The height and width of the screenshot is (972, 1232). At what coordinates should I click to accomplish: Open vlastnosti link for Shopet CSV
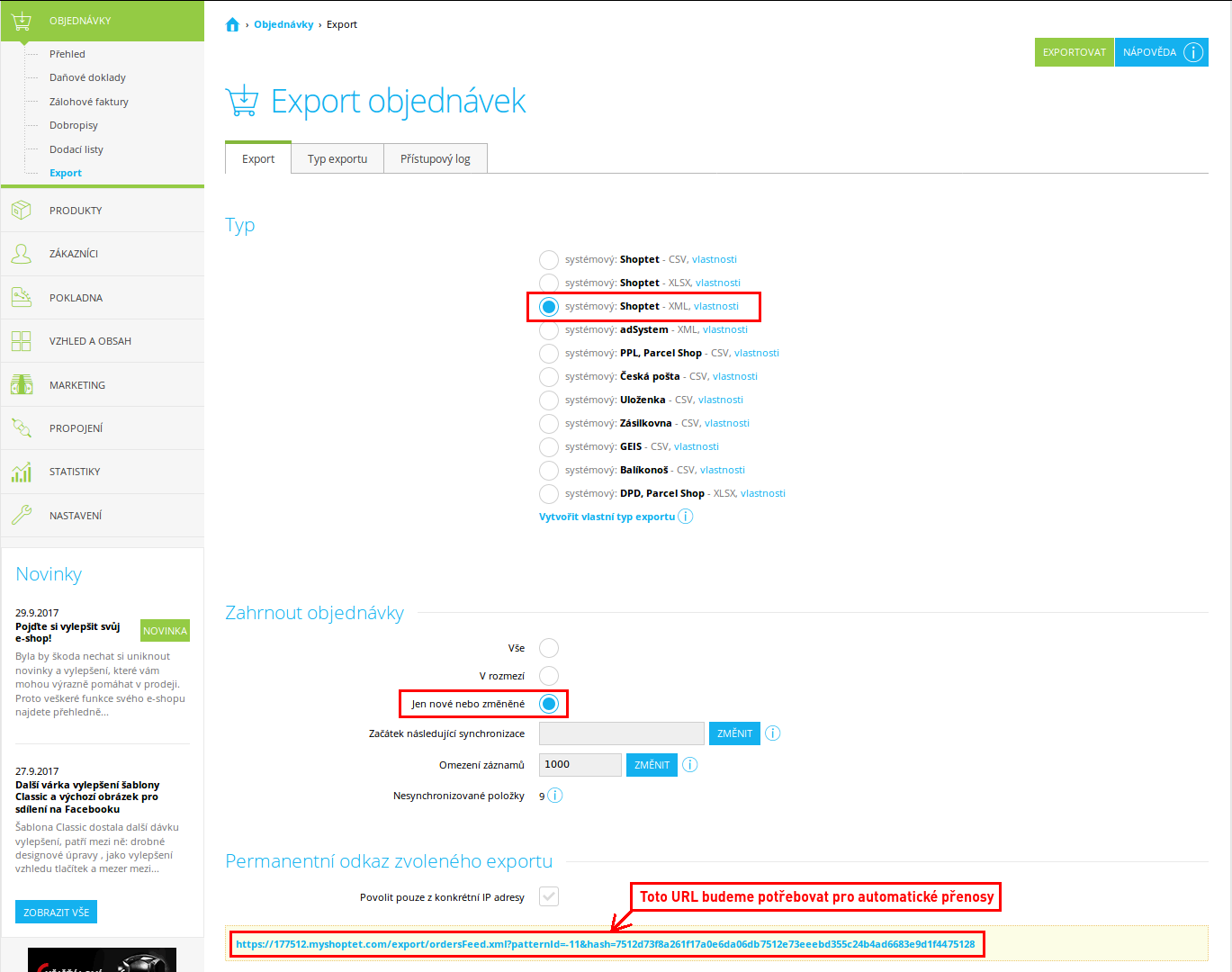coord(715,259)
